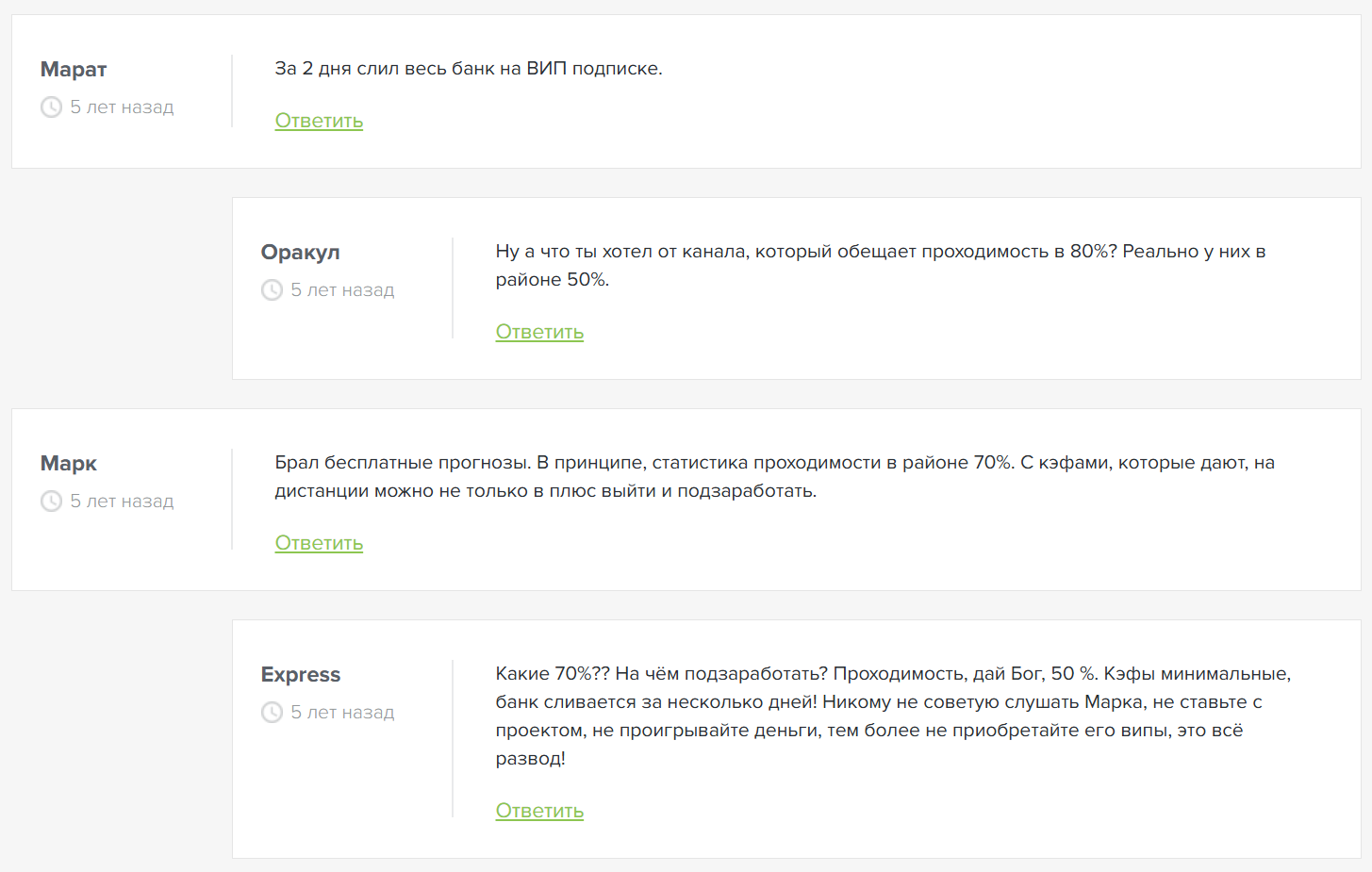
Task: Select the username Марат
Action: pos(73,69)
